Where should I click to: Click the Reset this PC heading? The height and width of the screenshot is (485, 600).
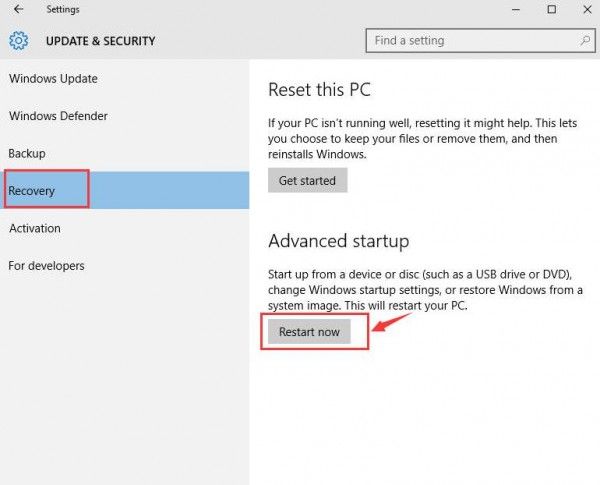(x=319, y=90)
